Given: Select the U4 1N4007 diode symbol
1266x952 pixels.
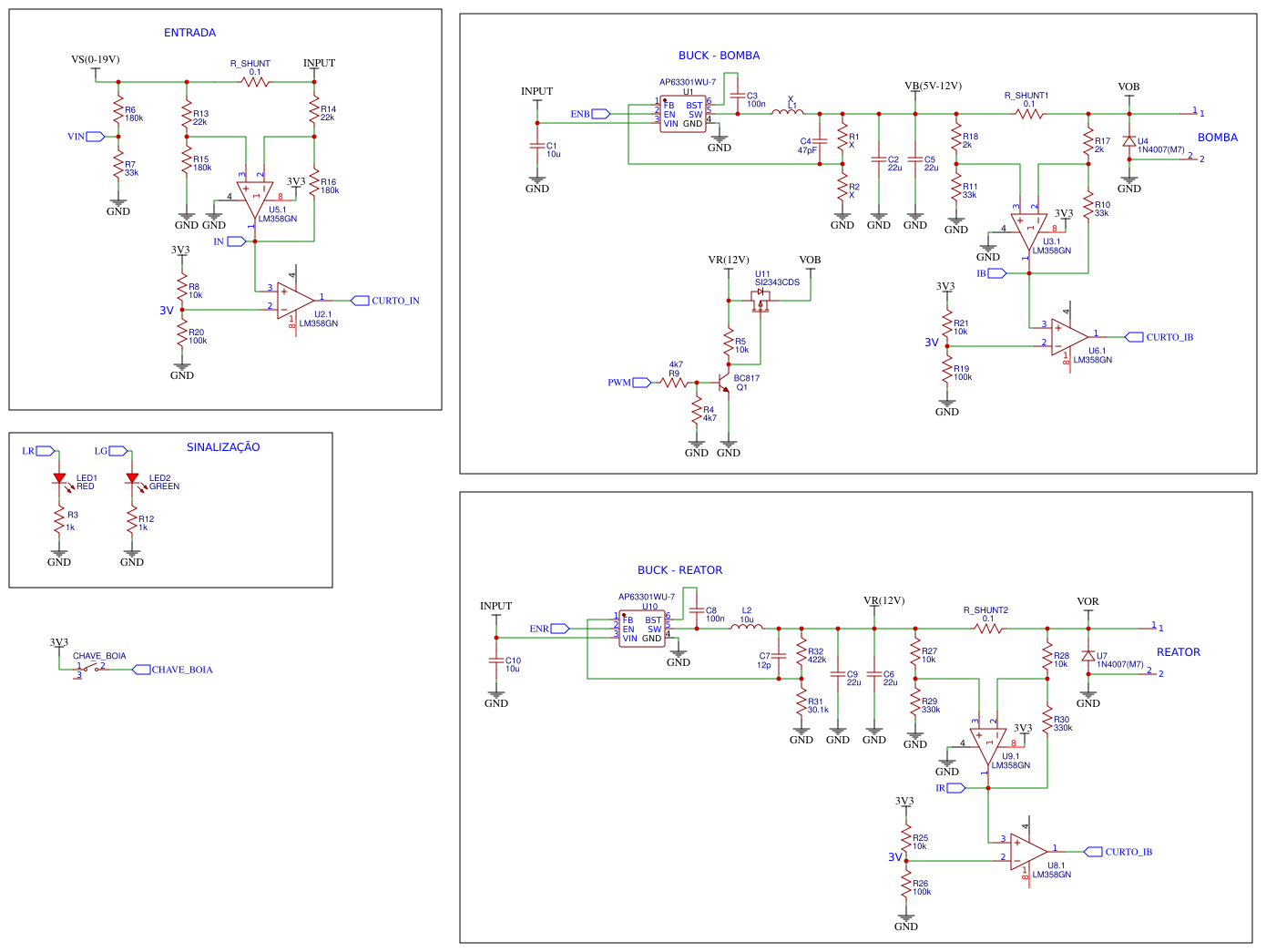Looking at the screenshot, I should [1129, 142].
